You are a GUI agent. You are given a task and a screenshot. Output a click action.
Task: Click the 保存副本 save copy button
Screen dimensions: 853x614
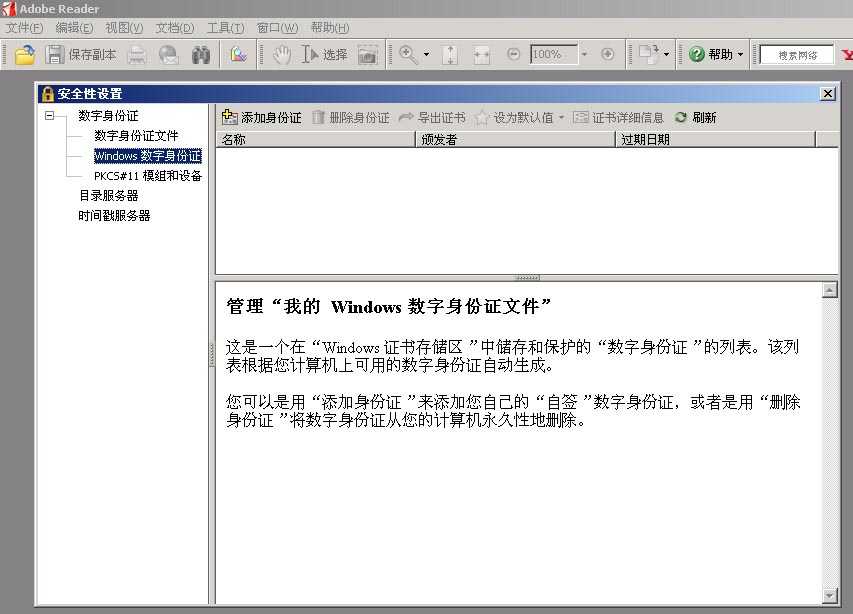[81, 54]
